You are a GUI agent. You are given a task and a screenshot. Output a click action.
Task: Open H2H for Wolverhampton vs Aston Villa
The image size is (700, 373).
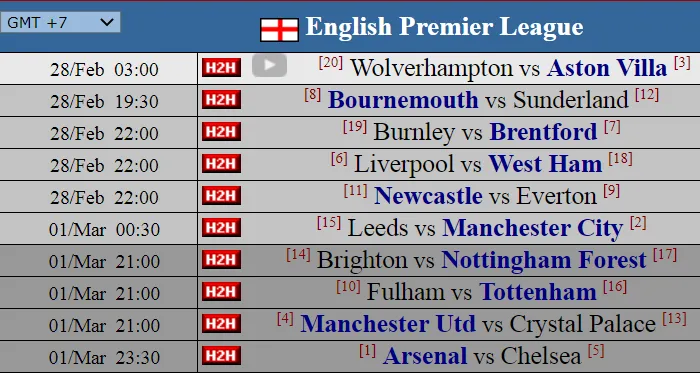[x=221, y=68]
